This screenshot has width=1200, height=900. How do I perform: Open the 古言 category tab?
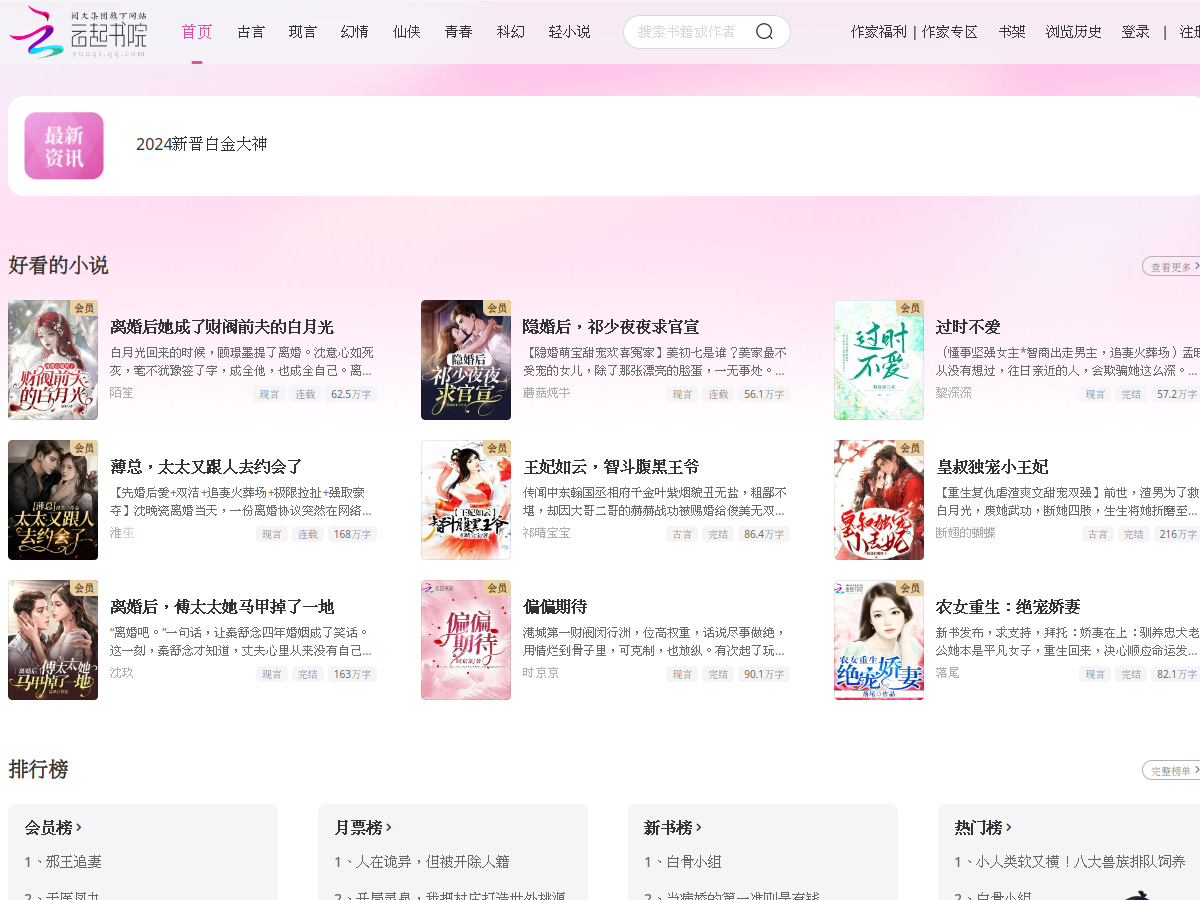251,32
